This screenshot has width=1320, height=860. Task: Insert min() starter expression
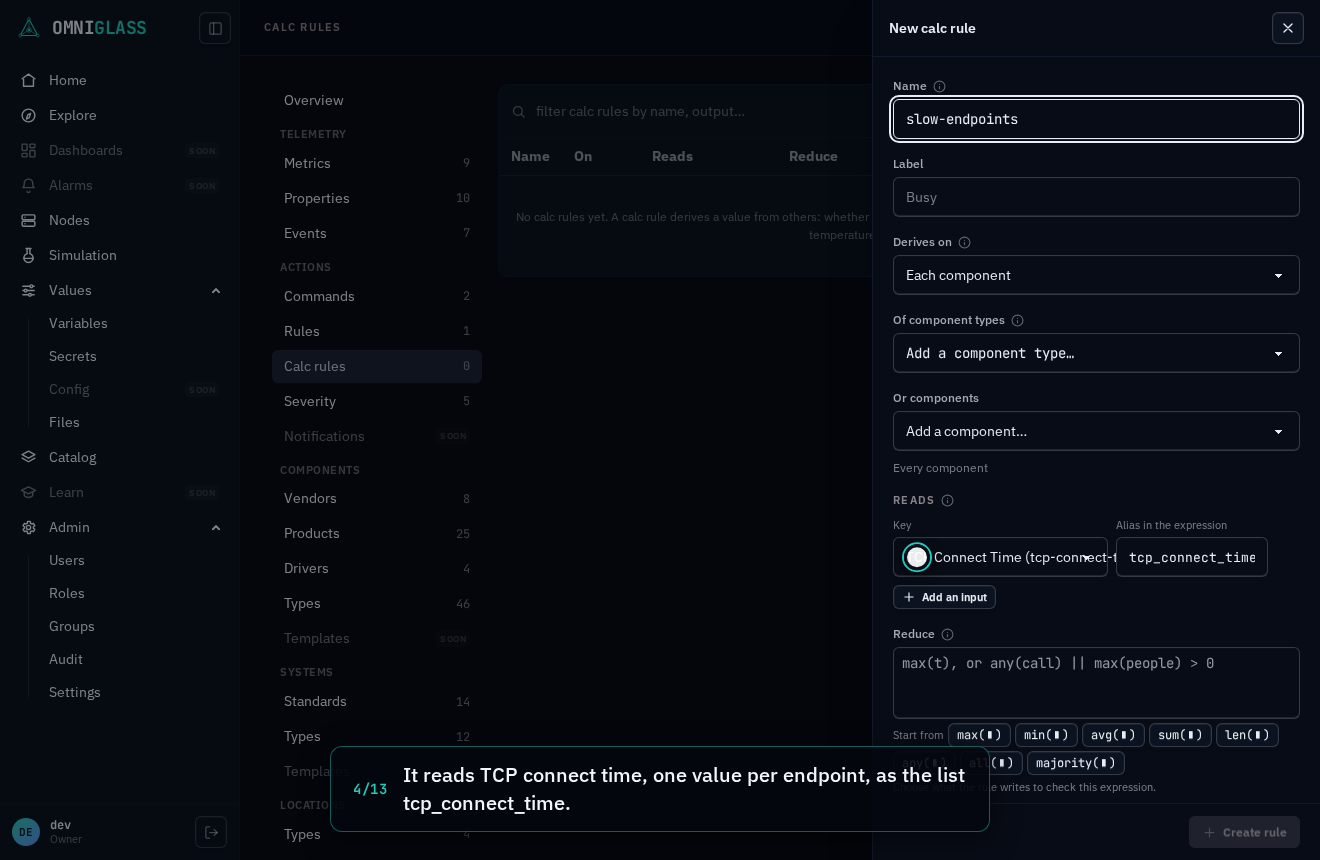coord(1046,735)
